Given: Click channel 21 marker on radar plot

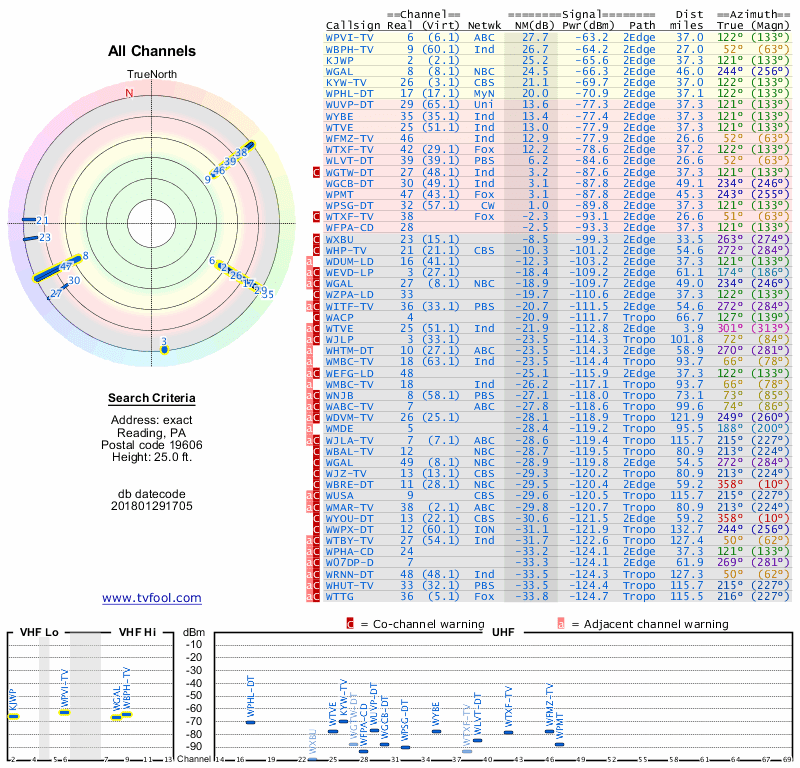Looking at the screenshot, I should click(x=29, y=220).
